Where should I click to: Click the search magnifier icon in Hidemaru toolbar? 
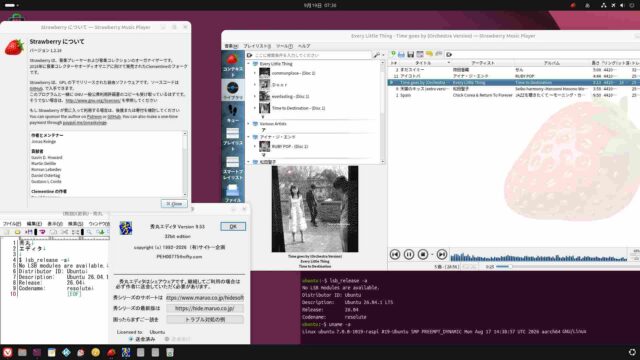pos(89,232)
